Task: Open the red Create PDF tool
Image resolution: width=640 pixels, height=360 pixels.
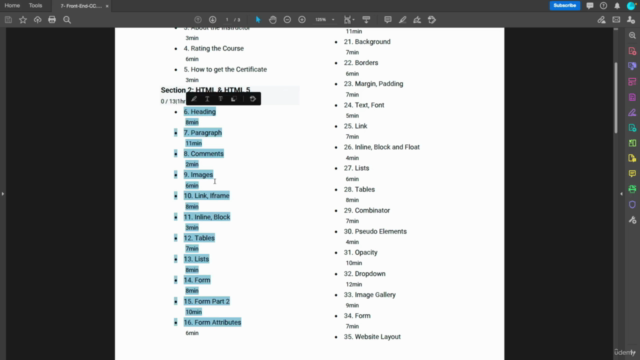Action: tap(632, 51)
